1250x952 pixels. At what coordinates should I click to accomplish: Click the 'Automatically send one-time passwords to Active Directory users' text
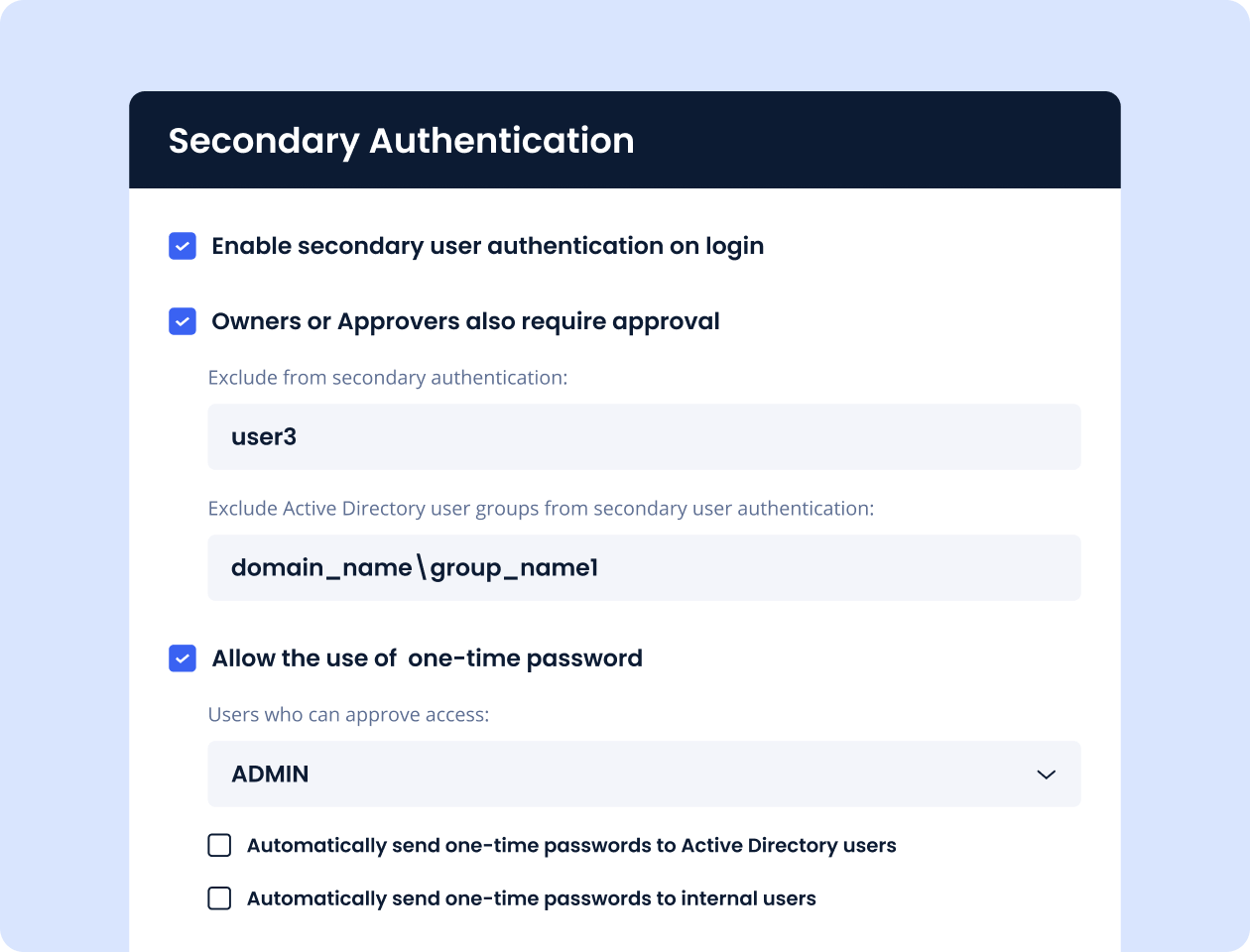(x=571, y=846)
